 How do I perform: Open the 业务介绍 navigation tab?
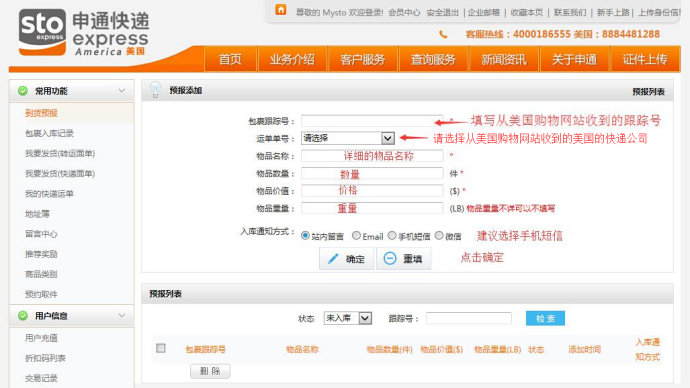[292, 59]
